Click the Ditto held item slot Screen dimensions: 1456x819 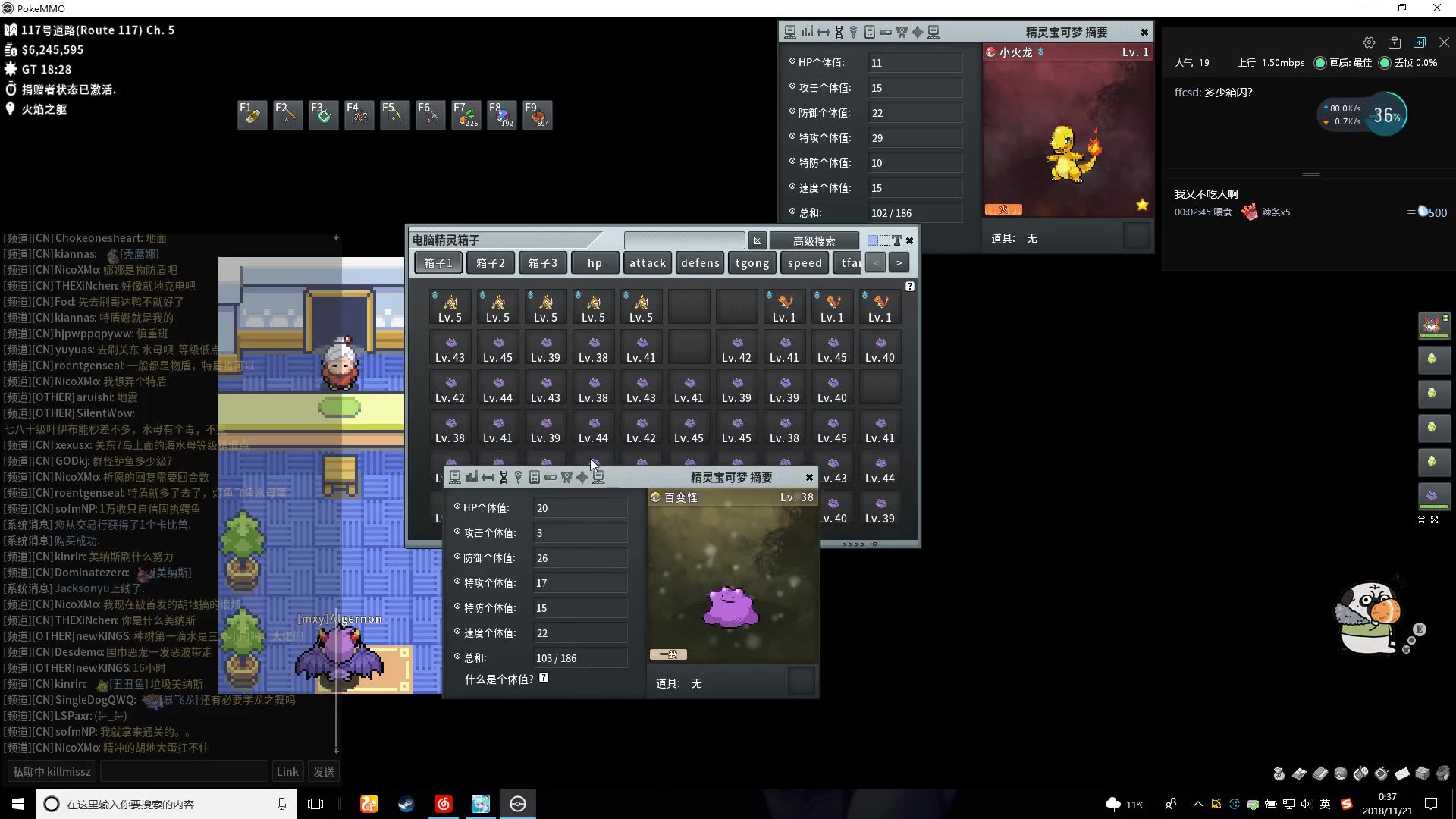(801, 682)
